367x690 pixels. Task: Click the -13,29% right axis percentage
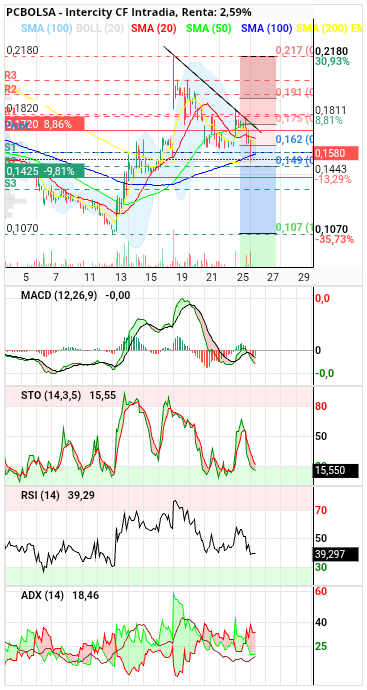(334, 179)
